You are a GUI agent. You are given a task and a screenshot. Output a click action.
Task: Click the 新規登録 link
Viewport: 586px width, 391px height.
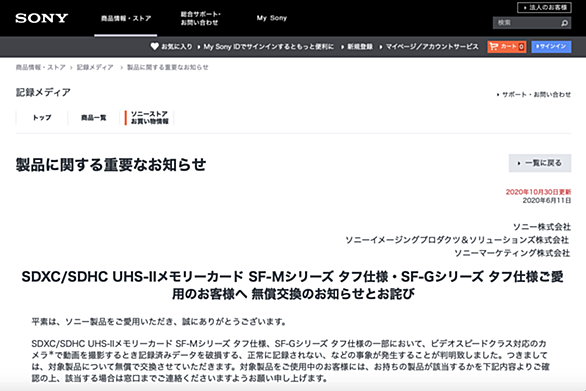click(360, 47)
